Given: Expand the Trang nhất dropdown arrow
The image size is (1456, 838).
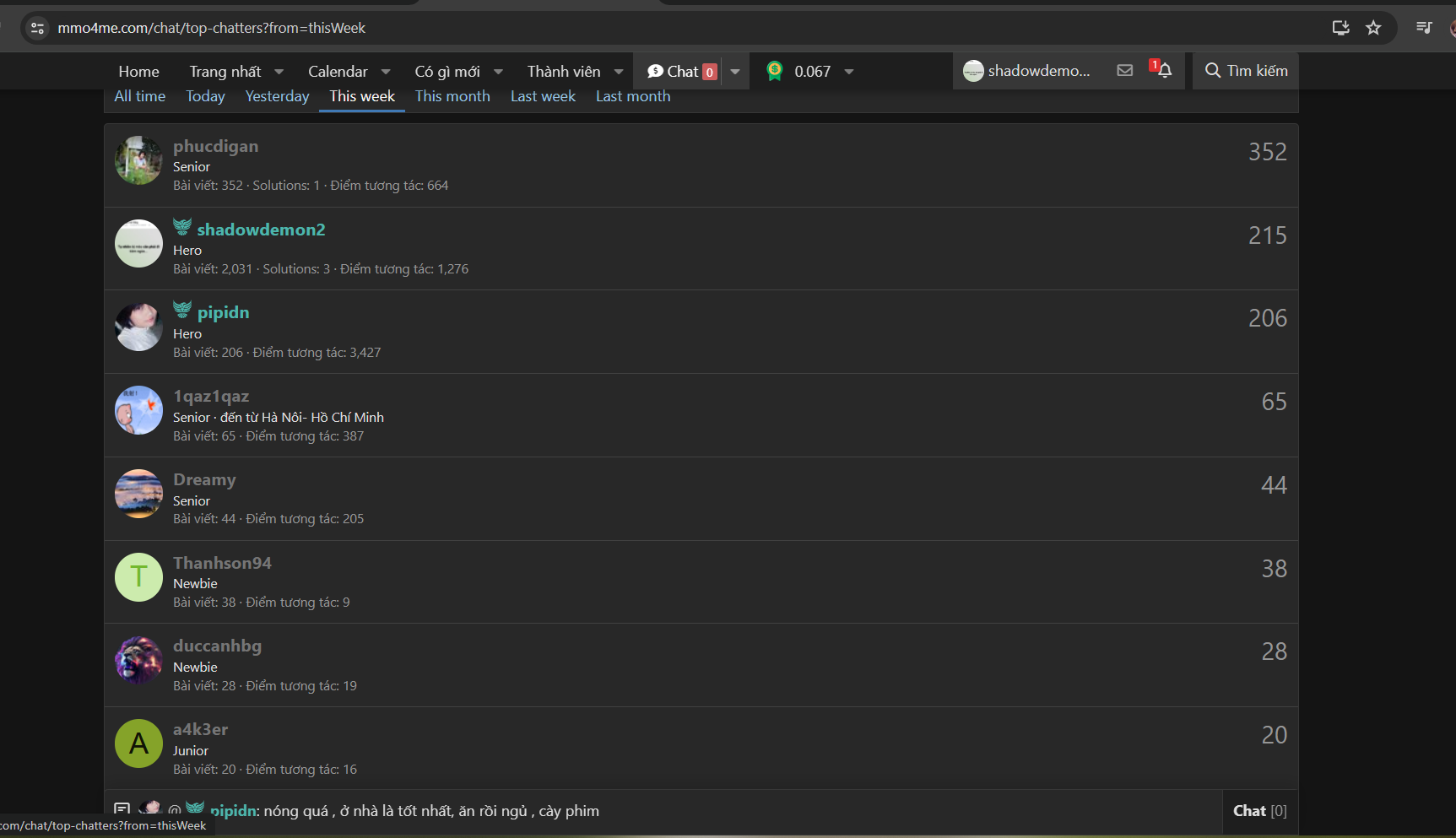Looking at the screenshot, I should click(x=279, y=72).
